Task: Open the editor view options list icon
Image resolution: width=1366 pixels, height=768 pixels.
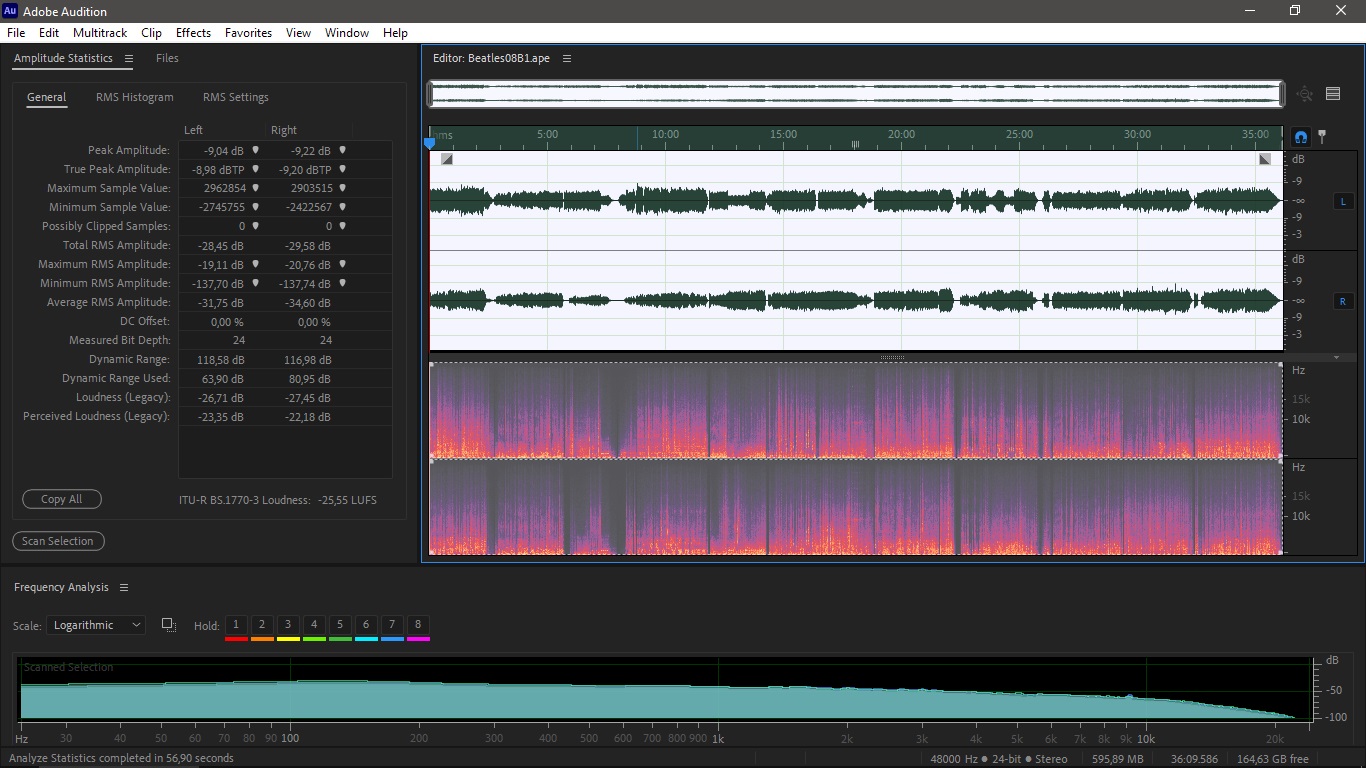Action: 1333,94
